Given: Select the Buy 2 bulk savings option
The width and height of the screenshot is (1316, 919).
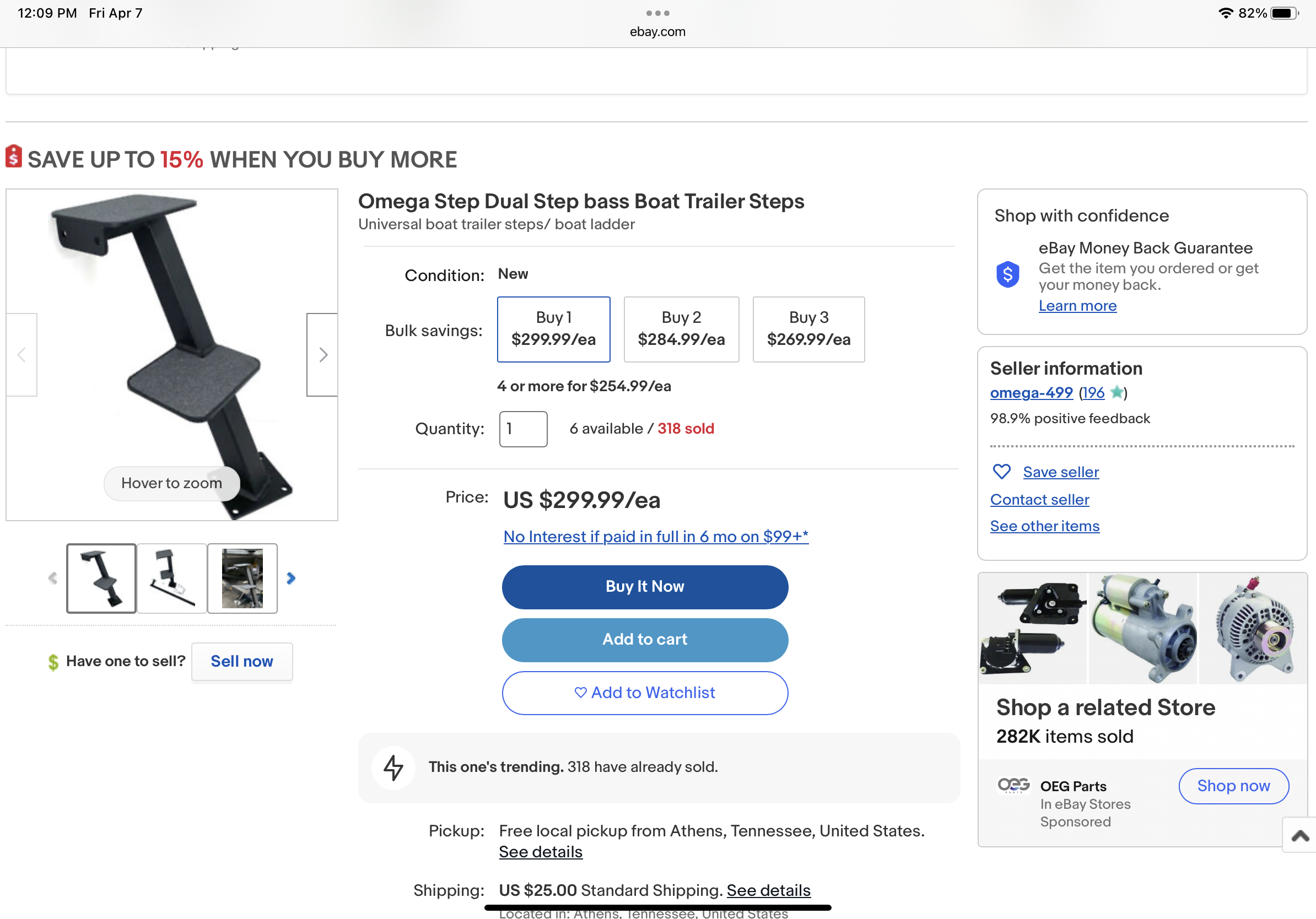Looking at the screenshot, I should click(681, 329).
